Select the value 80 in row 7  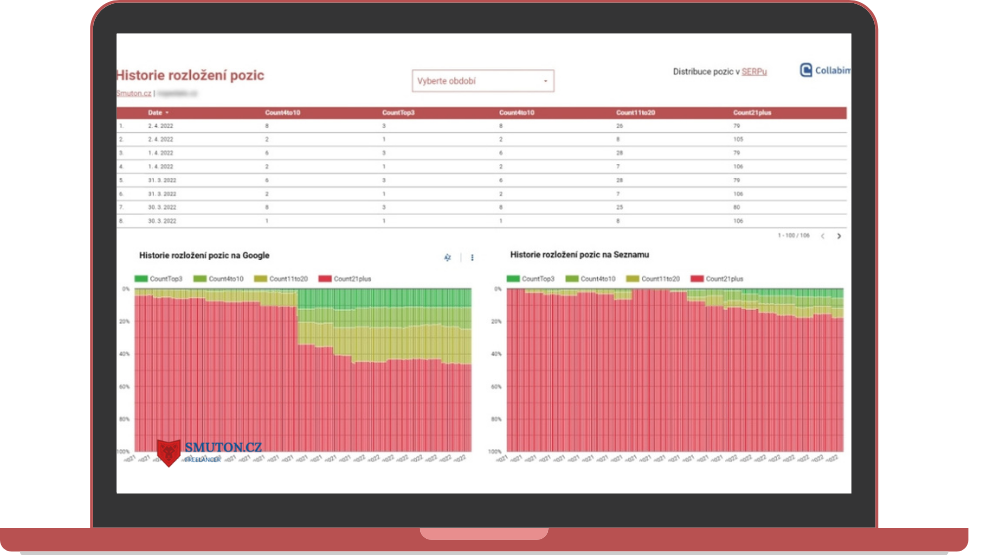coord(737,207)
